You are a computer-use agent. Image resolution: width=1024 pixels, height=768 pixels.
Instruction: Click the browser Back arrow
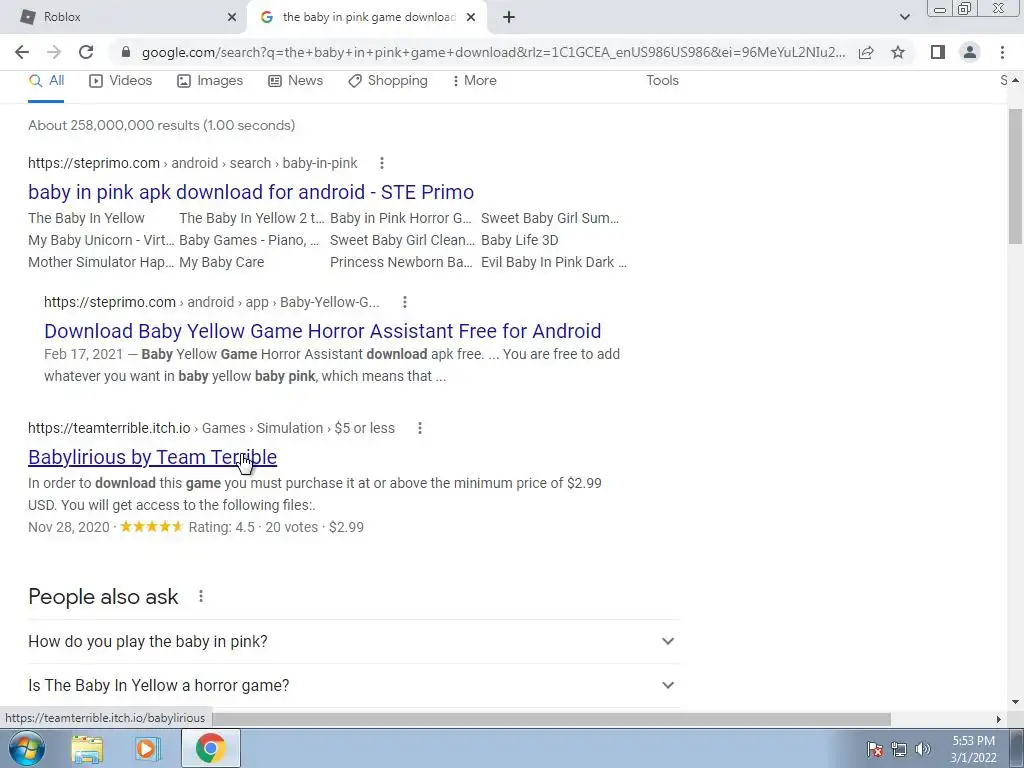coord(22,52)
